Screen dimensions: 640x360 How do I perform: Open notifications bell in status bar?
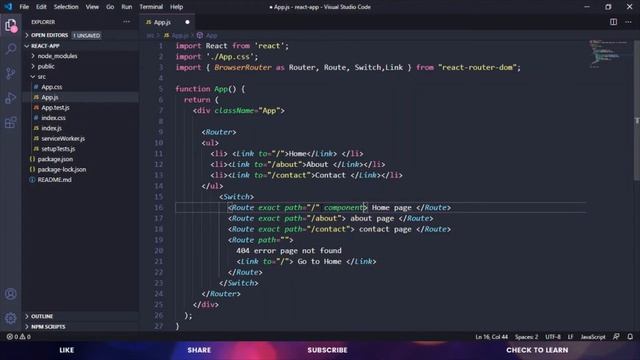[x=630, y=337]
